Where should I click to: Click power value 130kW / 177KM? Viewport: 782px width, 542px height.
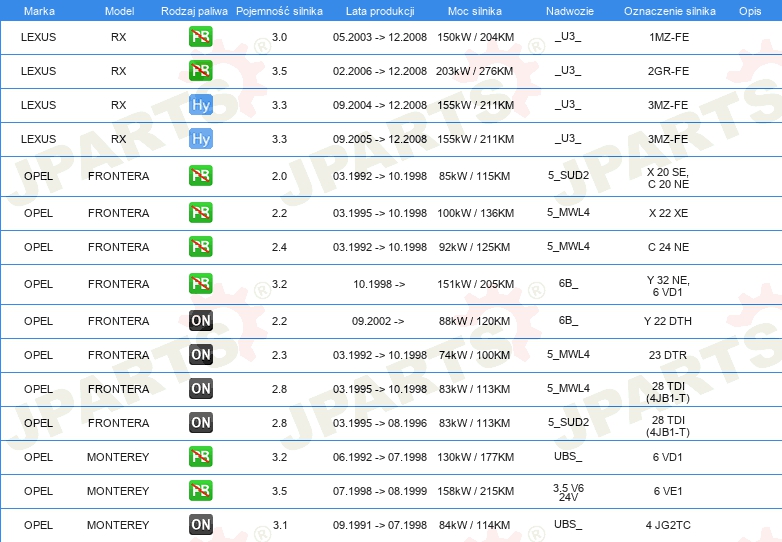click(475, 457)
